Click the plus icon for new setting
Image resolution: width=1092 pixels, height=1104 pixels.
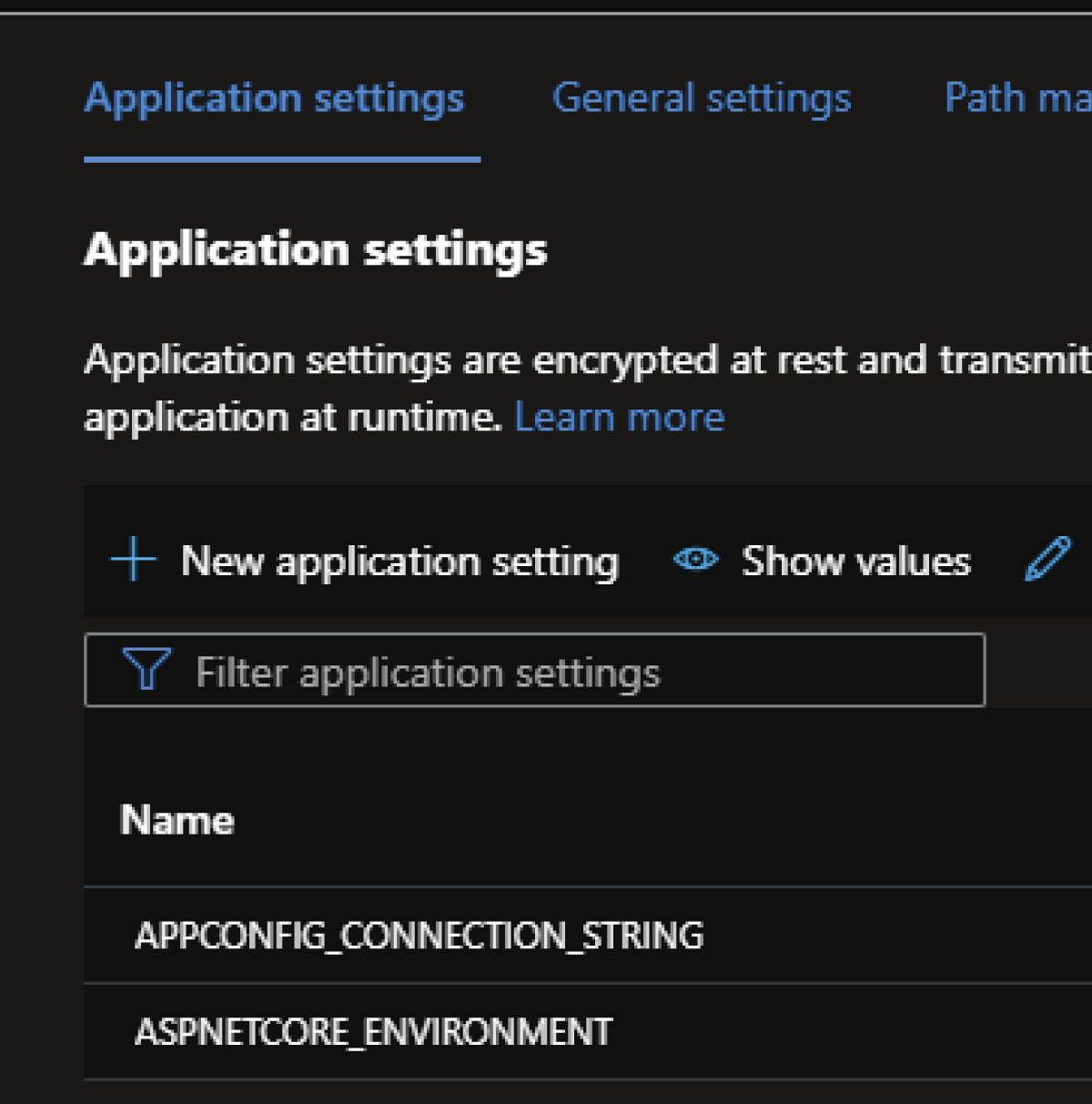(x=134, y=560)
